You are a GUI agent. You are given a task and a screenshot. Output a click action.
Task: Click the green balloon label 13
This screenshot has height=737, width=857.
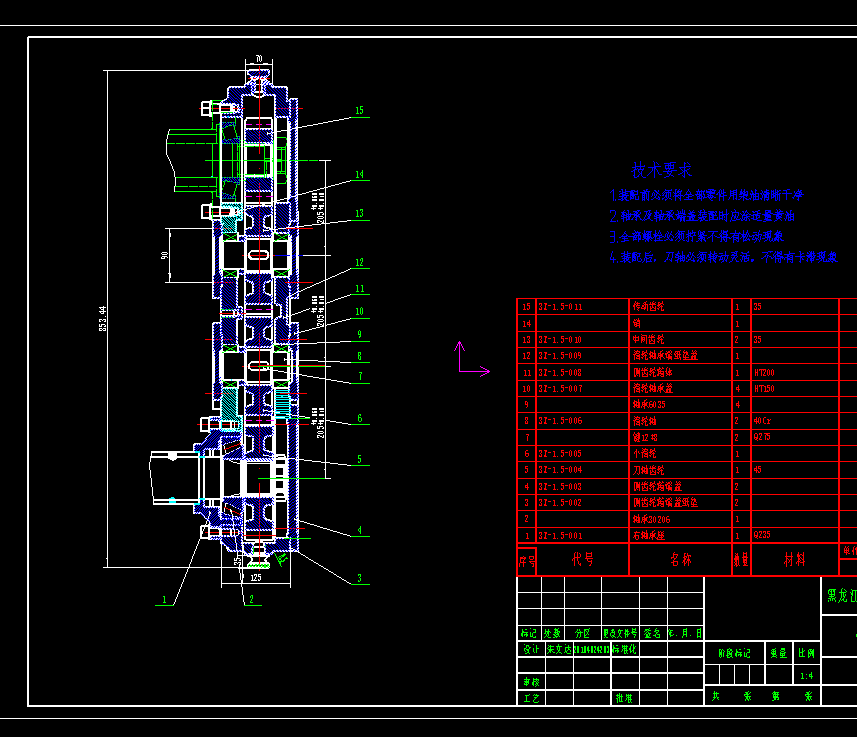[x=359, y=213]
